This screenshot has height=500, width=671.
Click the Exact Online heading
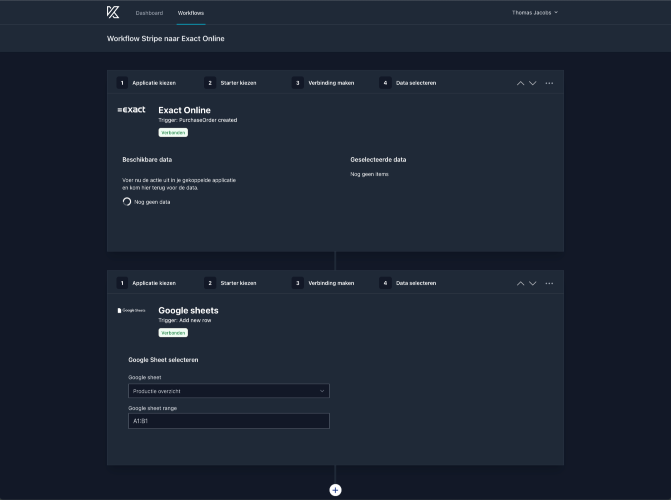[x=184, y=110]
